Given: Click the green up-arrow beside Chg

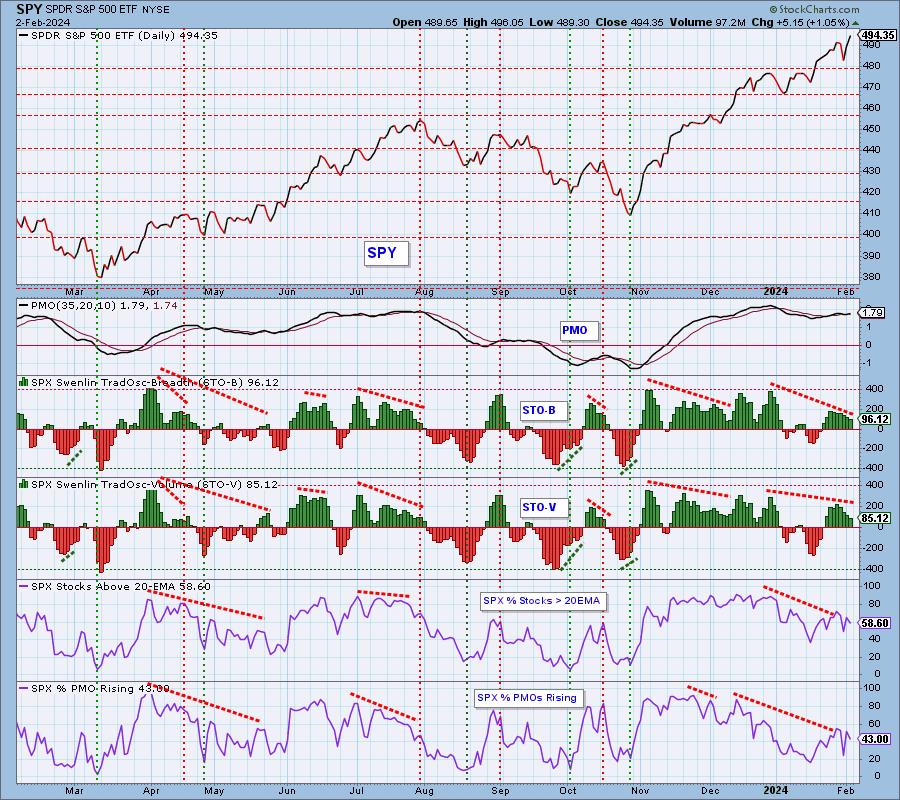Looking at the screenshot, I should click(x=855, y=23).
